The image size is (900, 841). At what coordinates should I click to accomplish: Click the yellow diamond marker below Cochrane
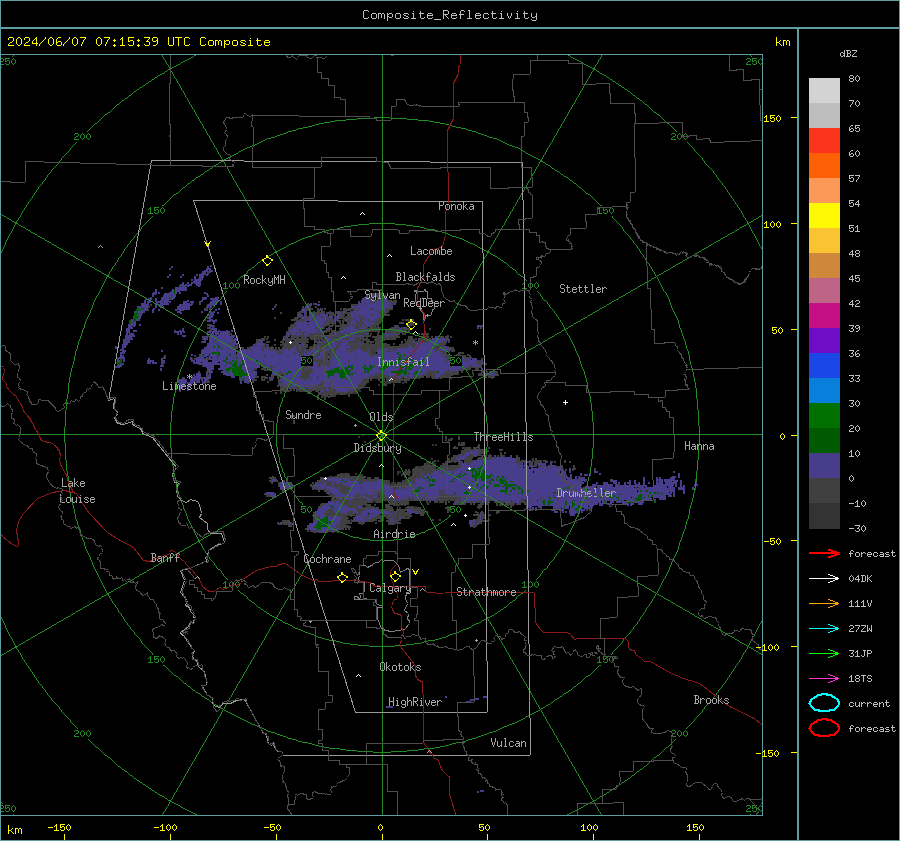point(342,577)
